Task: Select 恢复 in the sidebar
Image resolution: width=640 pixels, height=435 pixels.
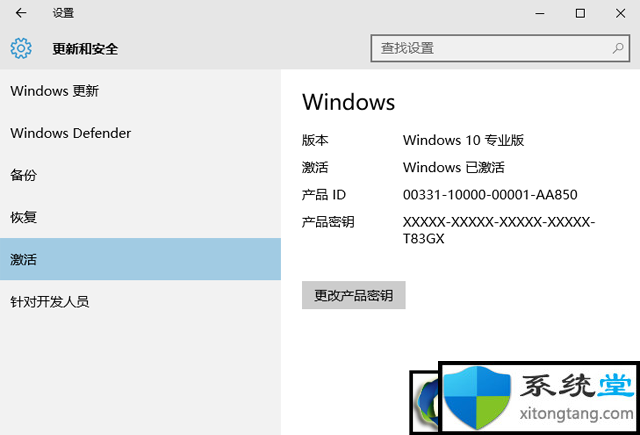Action: (140, 217)
